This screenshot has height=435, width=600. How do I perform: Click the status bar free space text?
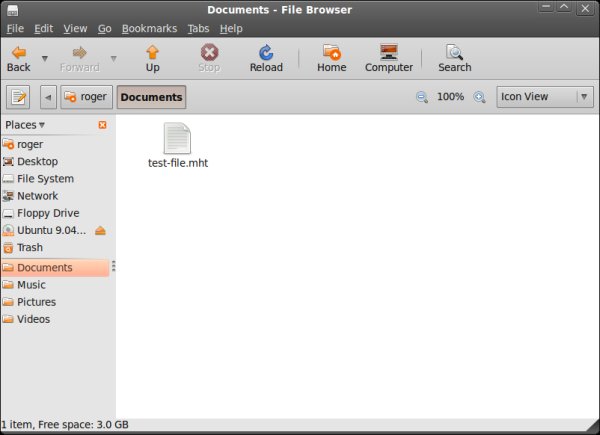point(83,425)
